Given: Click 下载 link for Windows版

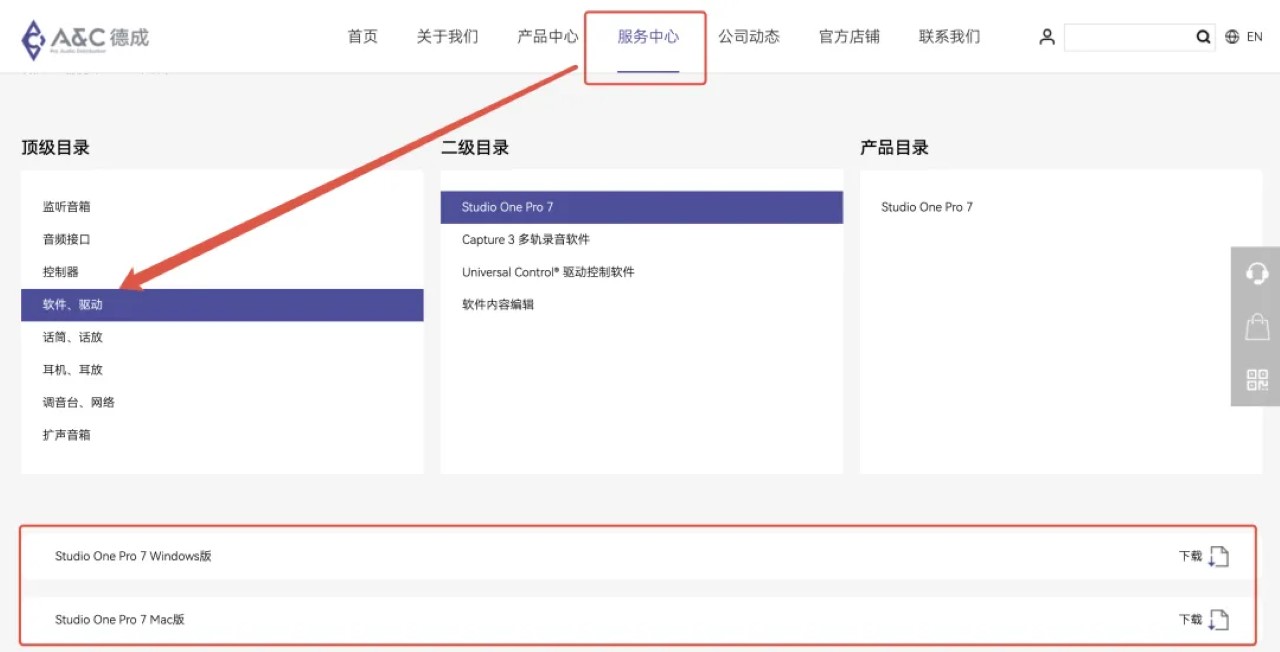Looking at the screenshot, I should coord(1190,556).
